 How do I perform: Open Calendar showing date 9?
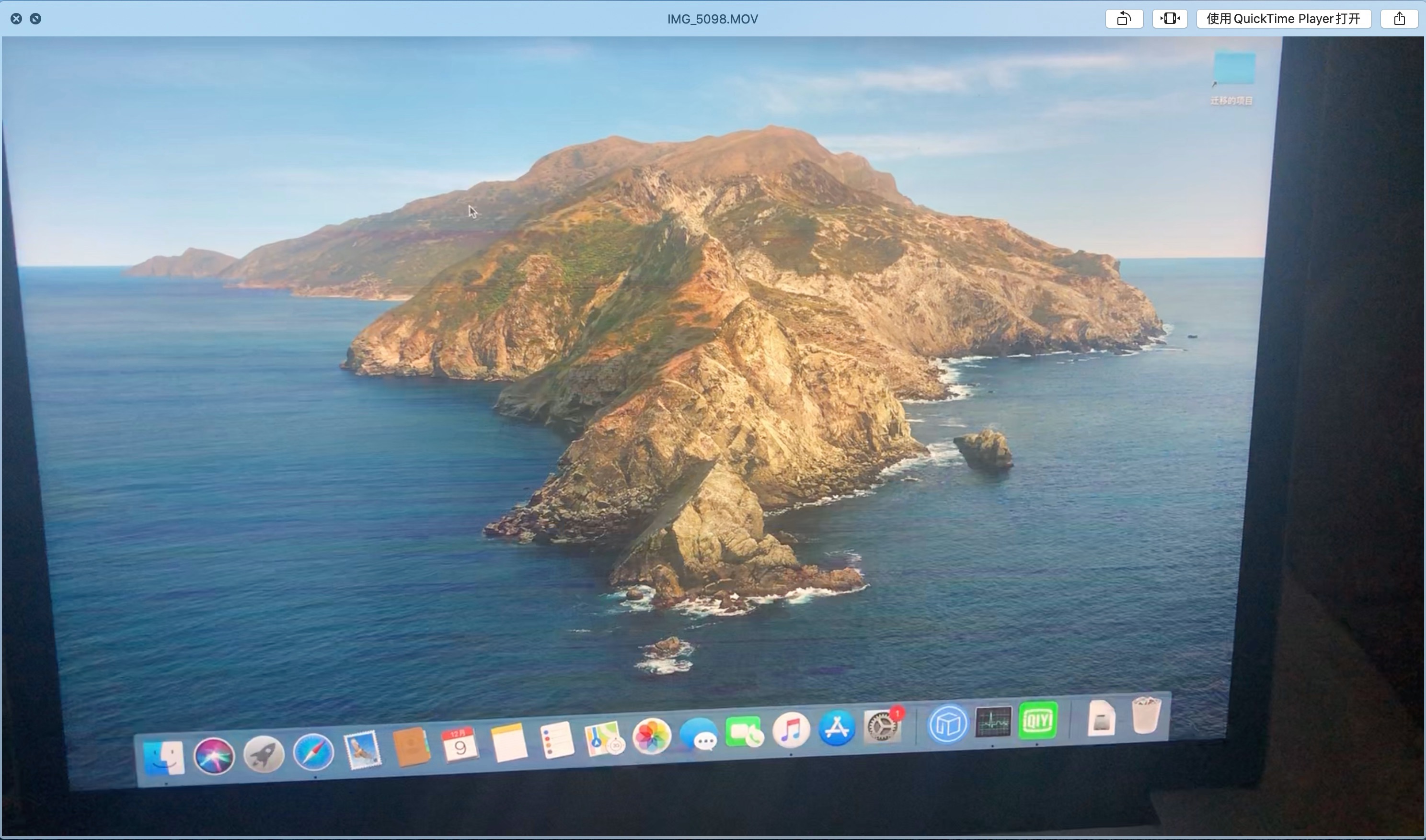pyautogui.click(x=460, y=745)
